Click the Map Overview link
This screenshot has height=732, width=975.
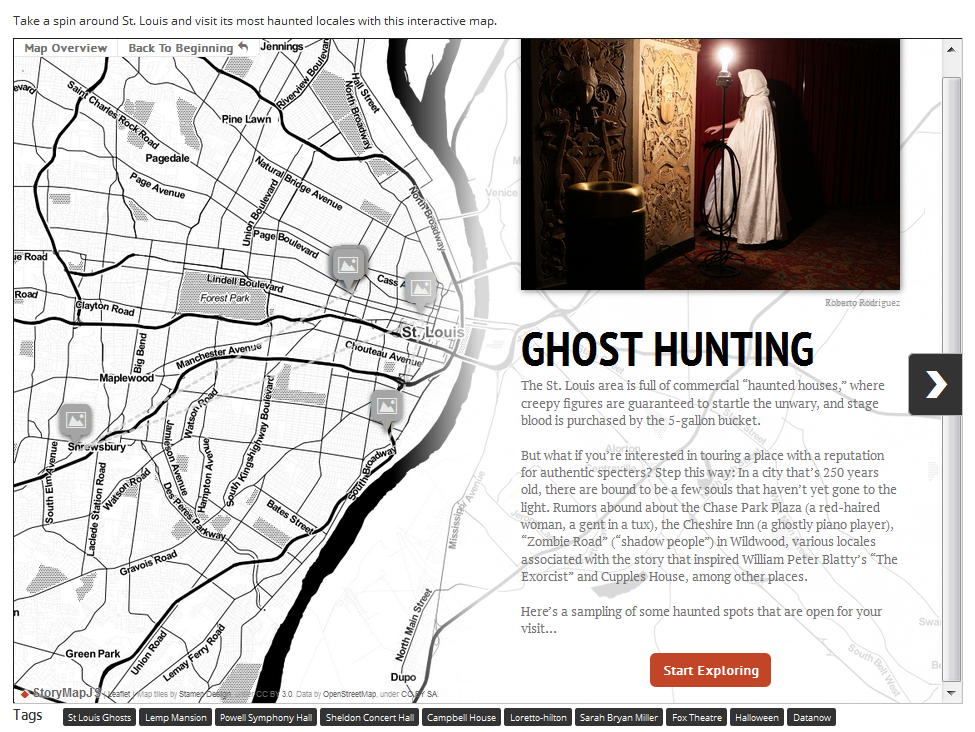[x=65, y=48]
